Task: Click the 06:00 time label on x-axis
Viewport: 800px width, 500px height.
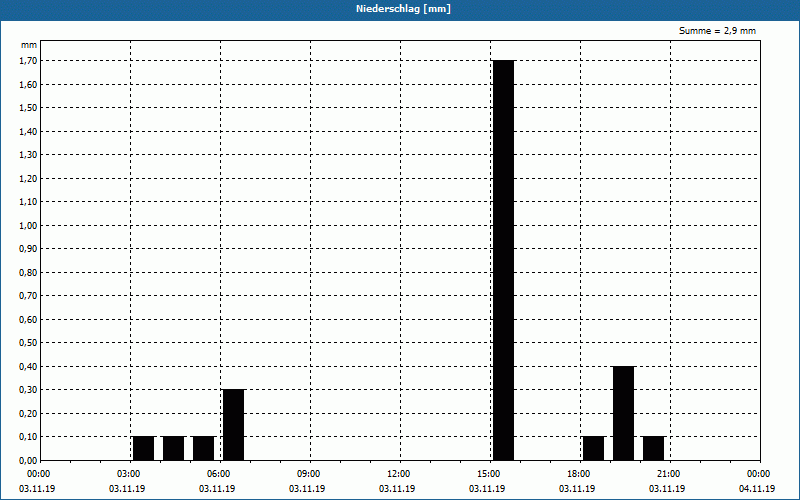Action: pyautogui.click(x=218, y=474)
